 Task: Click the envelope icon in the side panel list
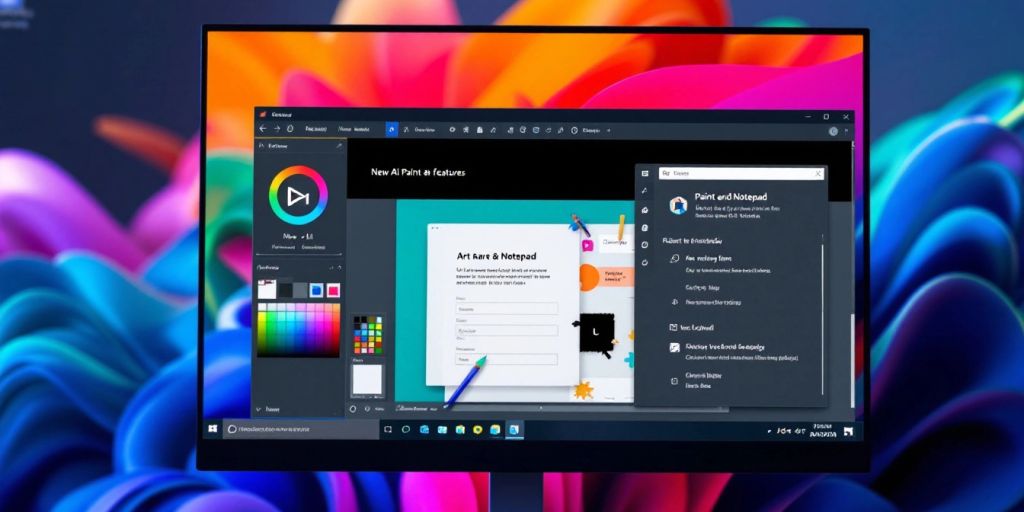[x=674, y=327]
